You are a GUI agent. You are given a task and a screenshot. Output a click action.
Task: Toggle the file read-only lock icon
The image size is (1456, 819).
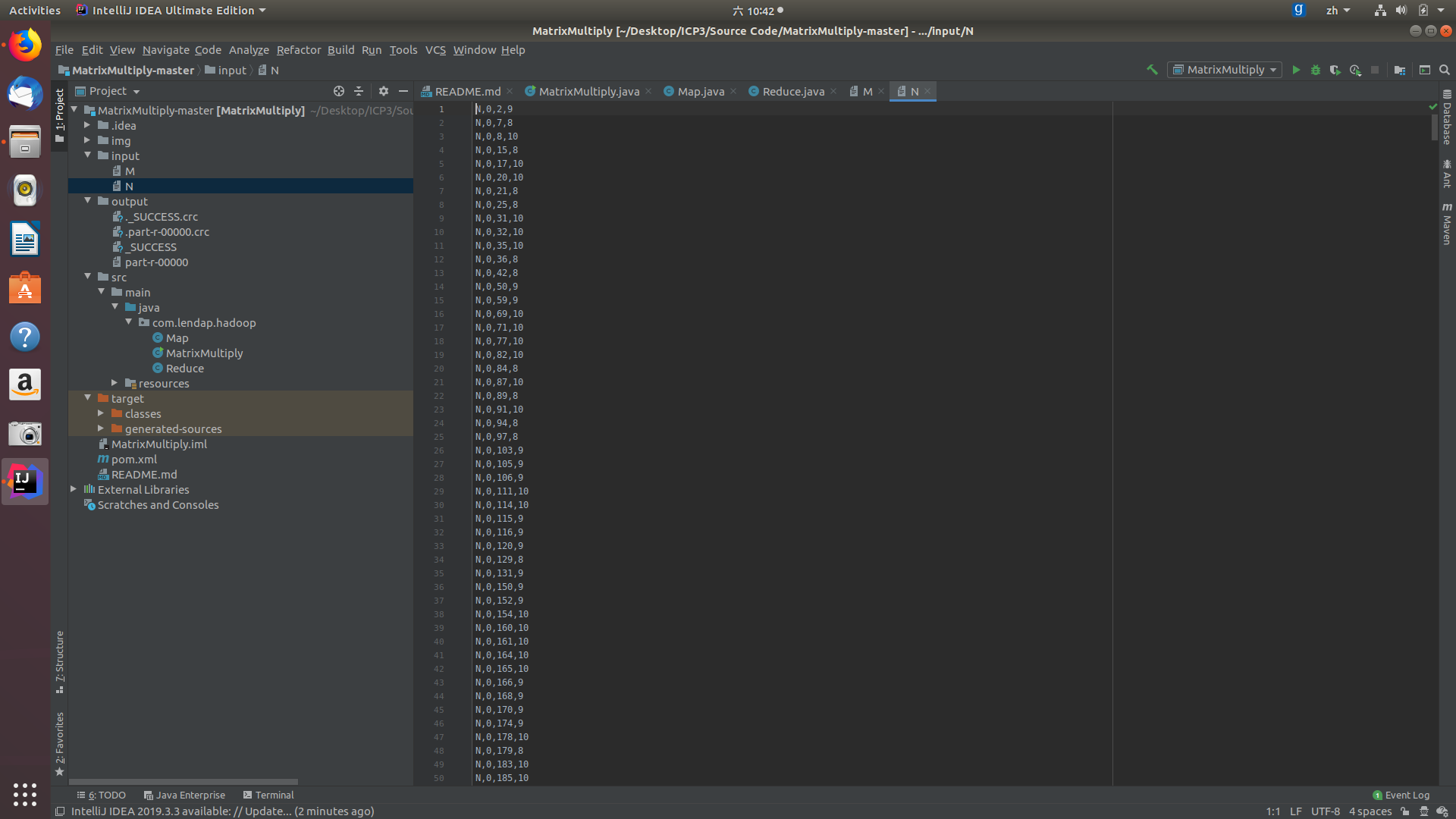tap(1405, 811)
